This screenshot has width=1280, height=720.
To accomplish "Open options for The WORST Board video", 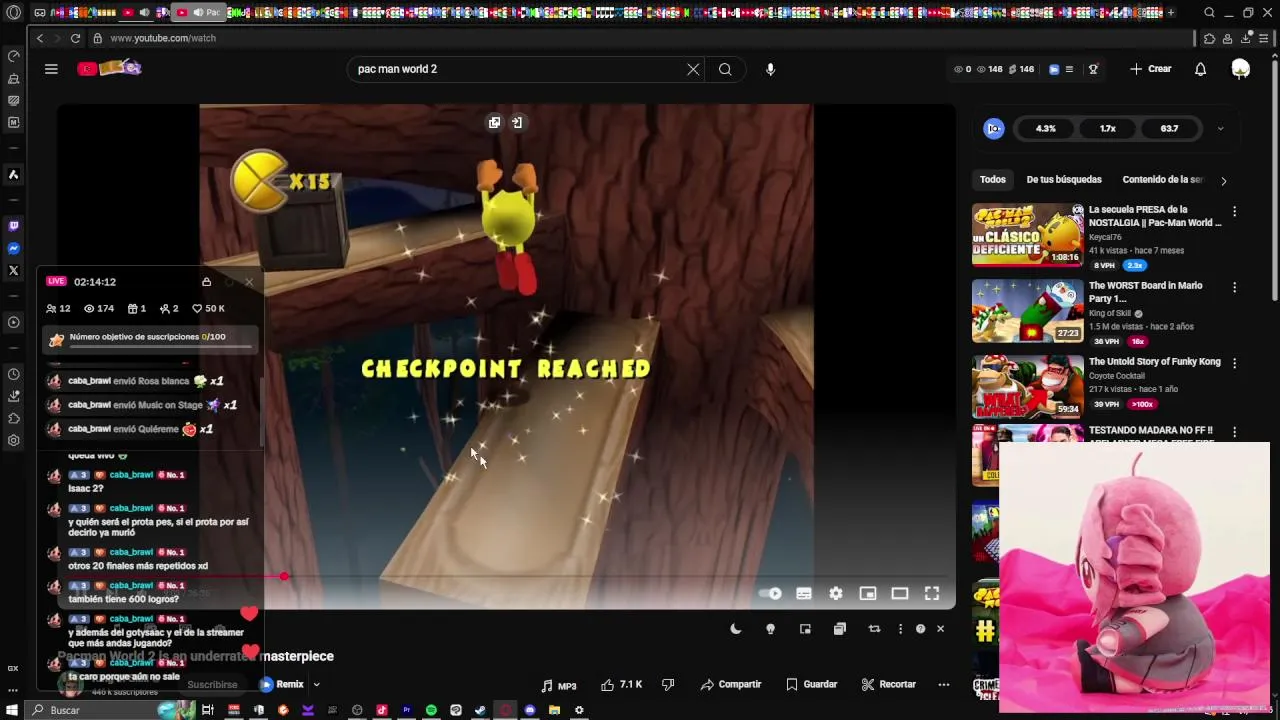I will (1234, 288).
